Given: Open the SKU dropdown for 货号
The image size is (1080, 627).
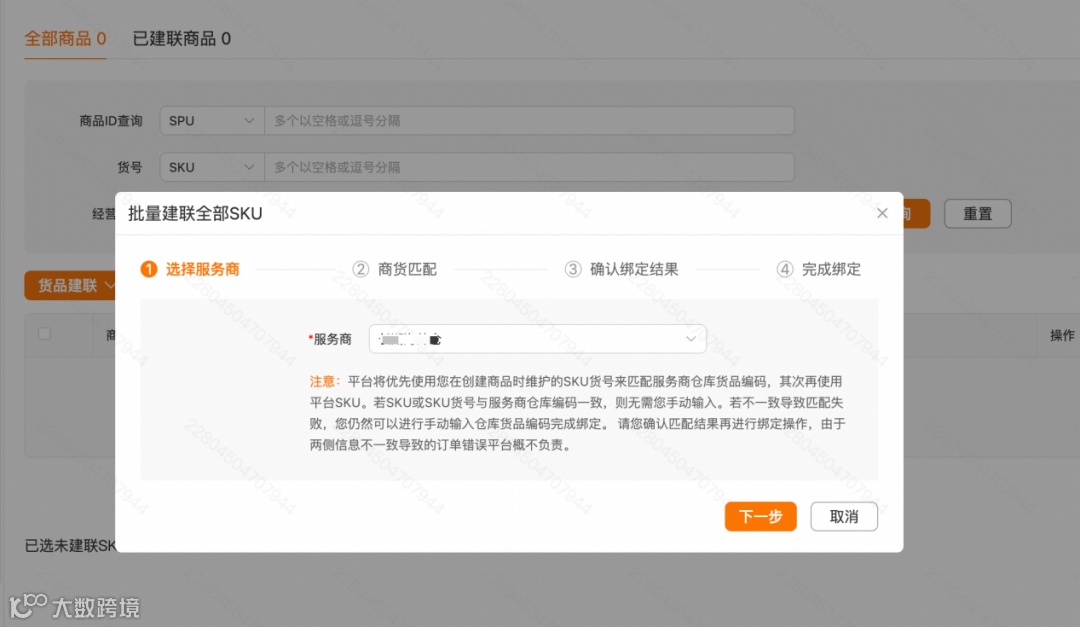Looking at the screenshot, I should [x=211, y=166].
